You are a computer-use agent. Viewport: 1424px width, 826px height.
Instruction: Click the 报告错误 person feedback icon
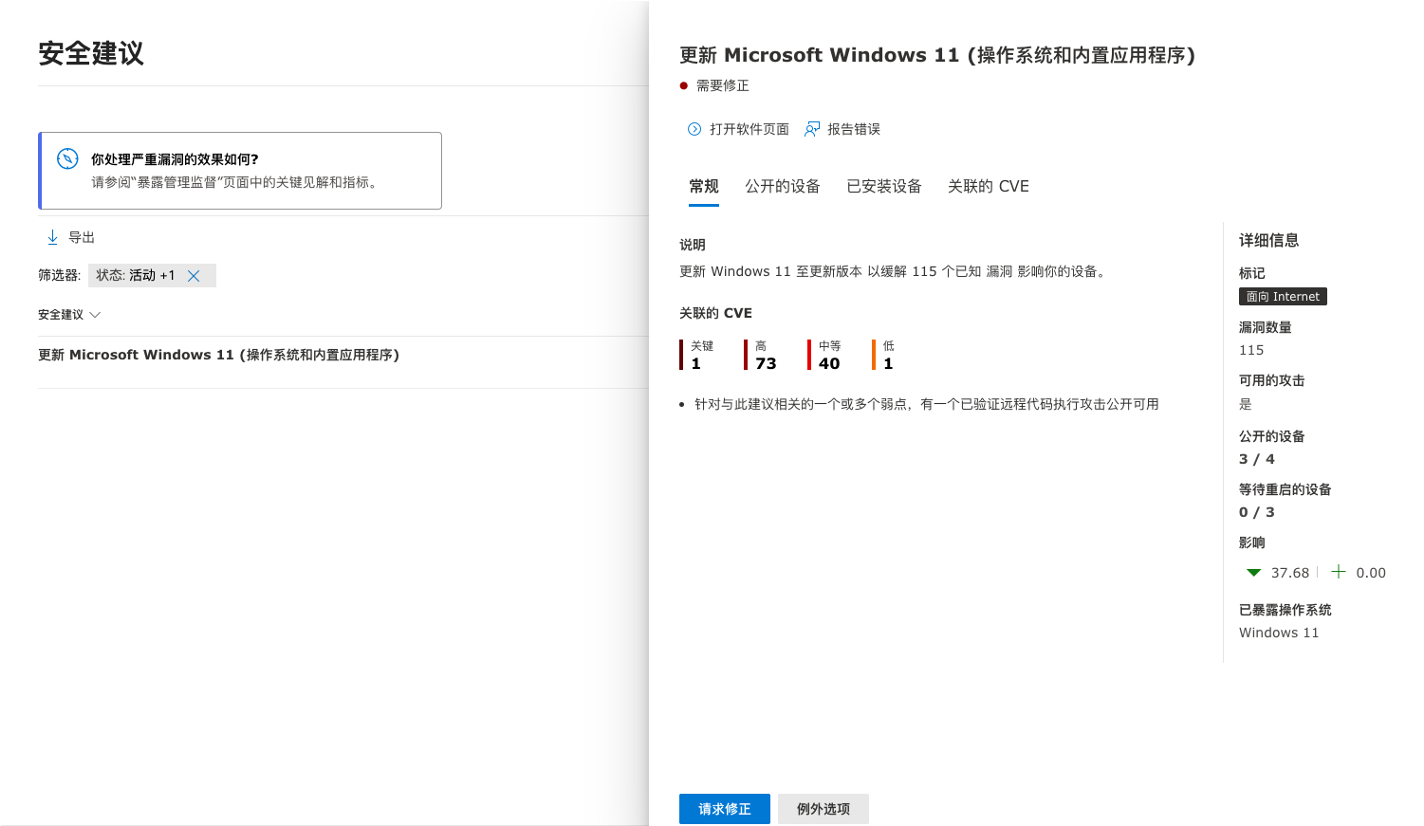point(812,129)
